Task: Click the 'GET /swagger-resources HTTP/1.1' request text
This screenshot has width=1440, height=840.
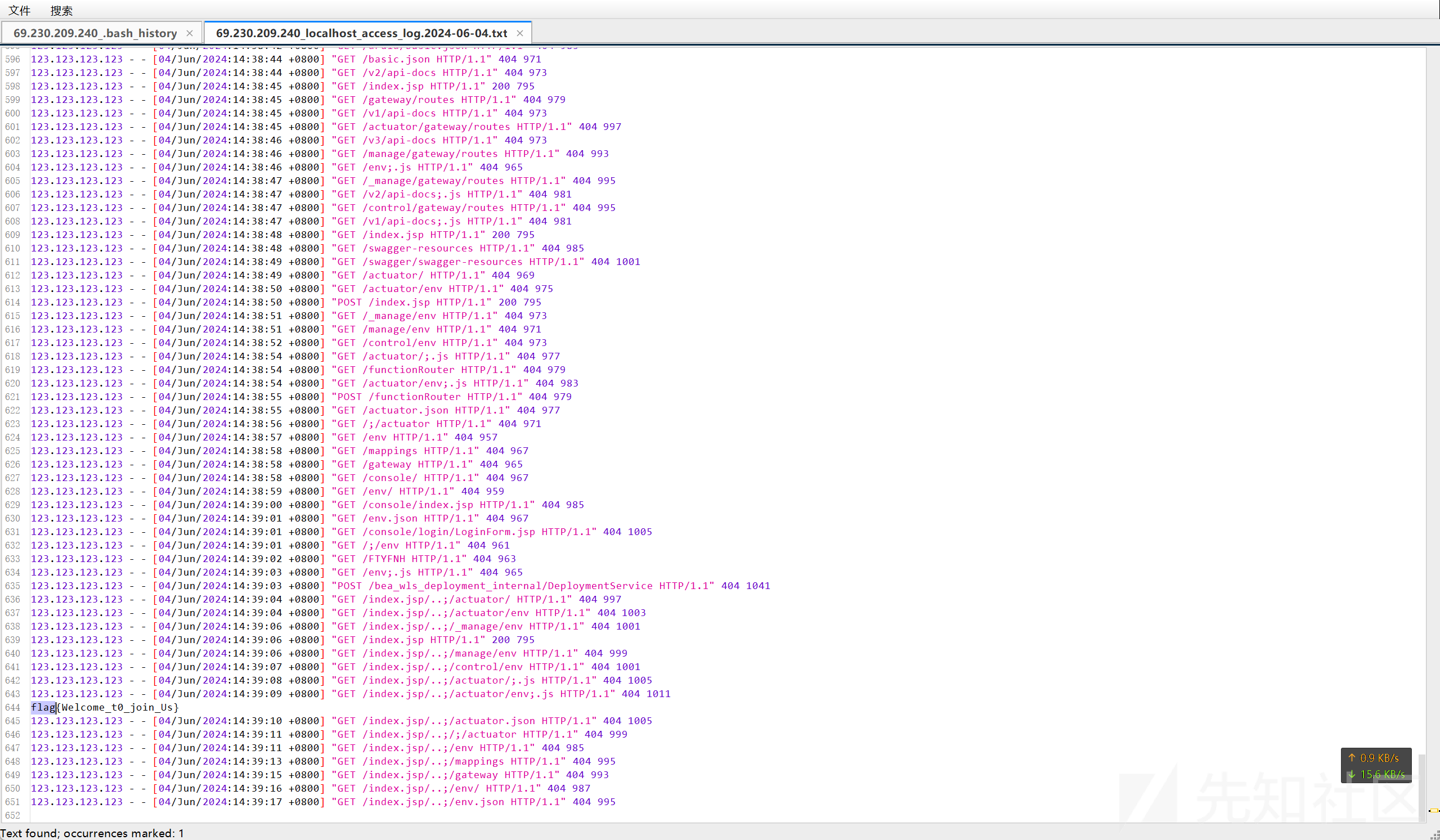Action: [x=433, y=249]
